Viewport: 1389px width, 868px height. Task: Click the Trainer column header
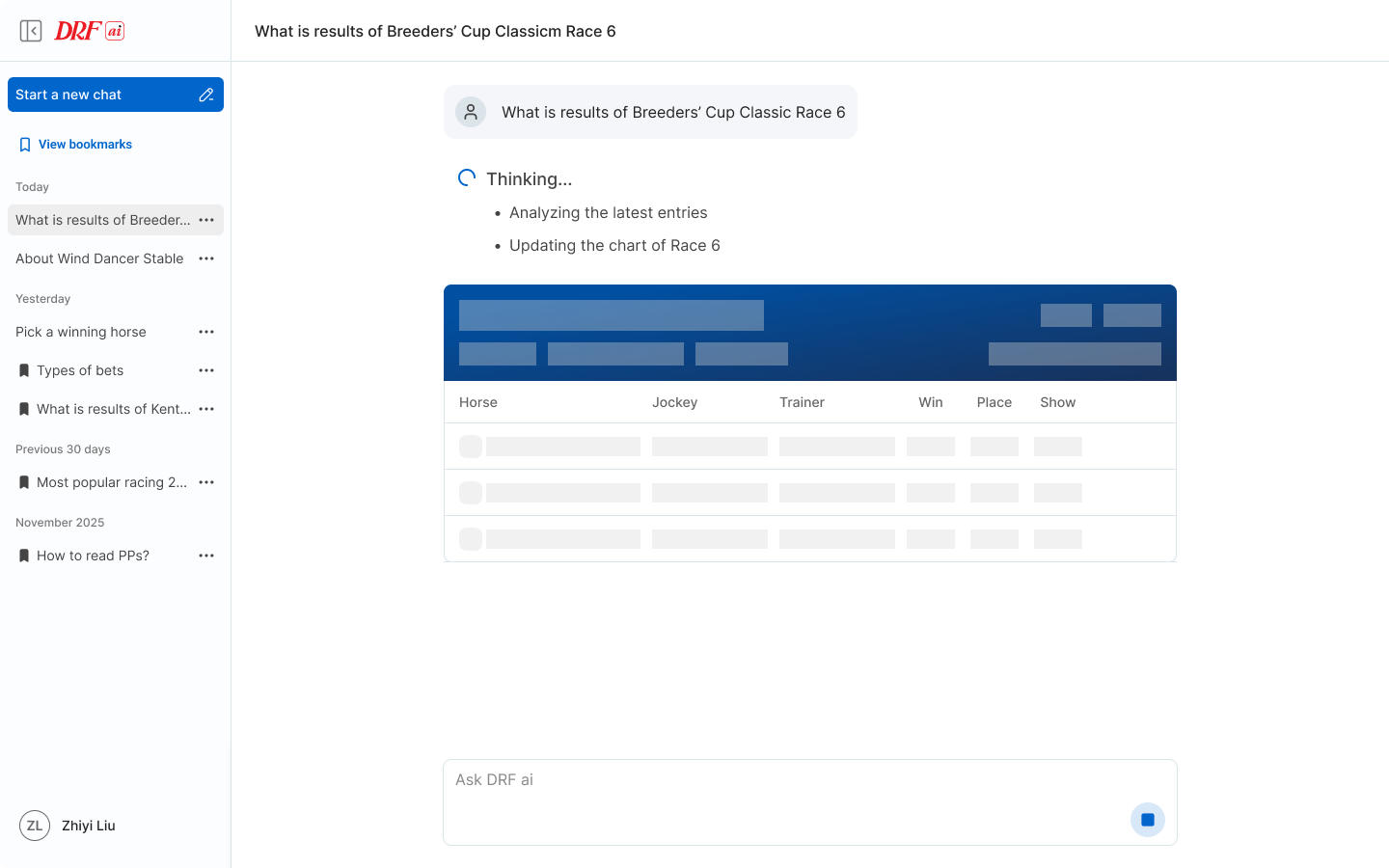(802, 402)
